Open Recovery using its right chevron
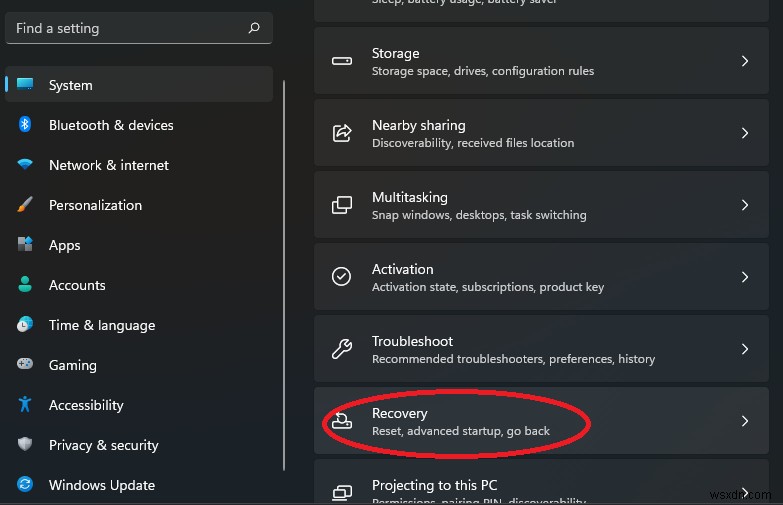The width and height of the screenshot is (783, 505). [745, 421]
